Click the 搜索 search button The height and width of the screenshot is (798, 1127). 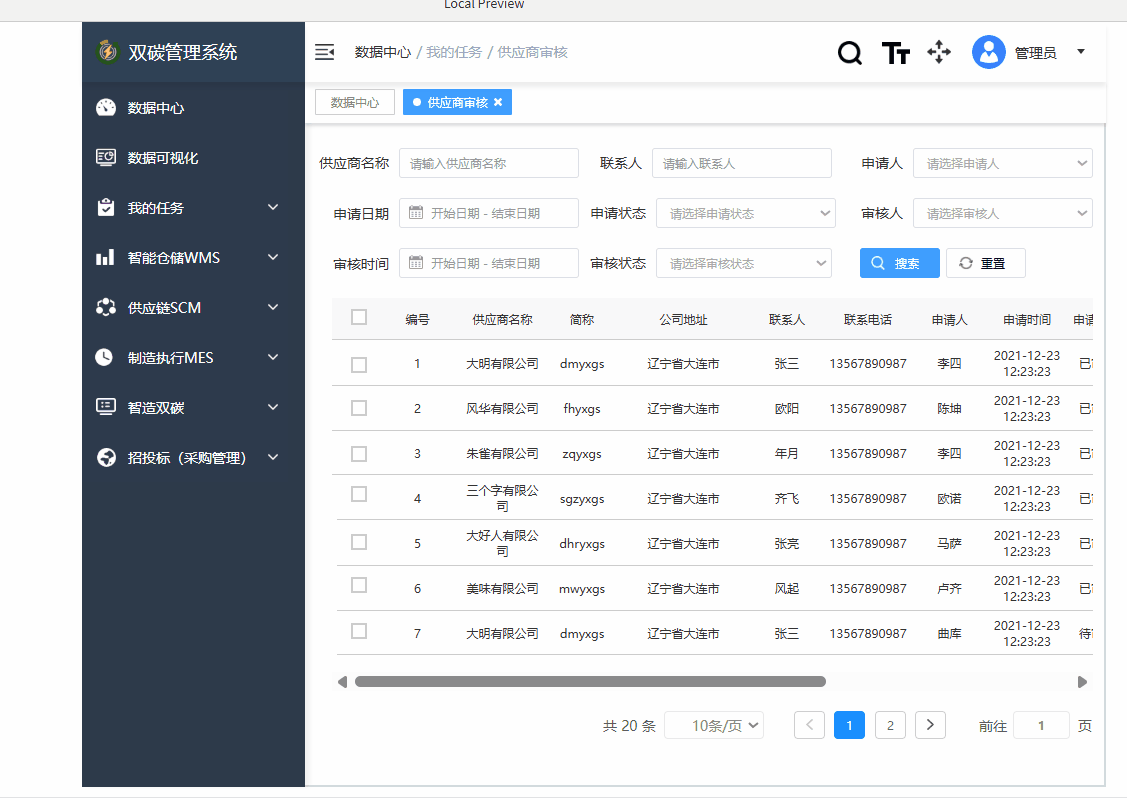[x=899, y=262]
